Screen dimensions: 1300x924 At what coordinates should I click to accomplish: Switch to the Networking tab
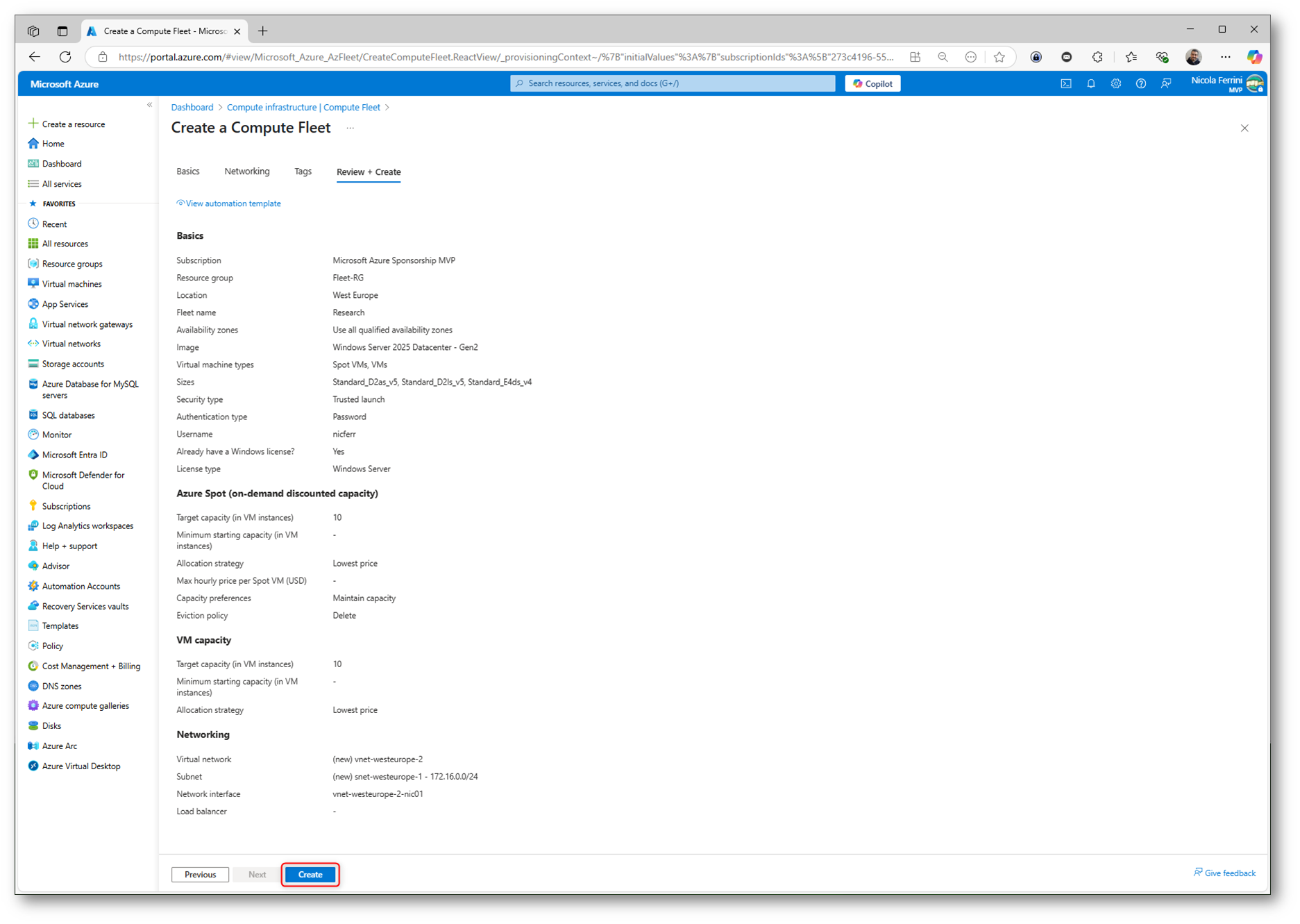(246, 171)
